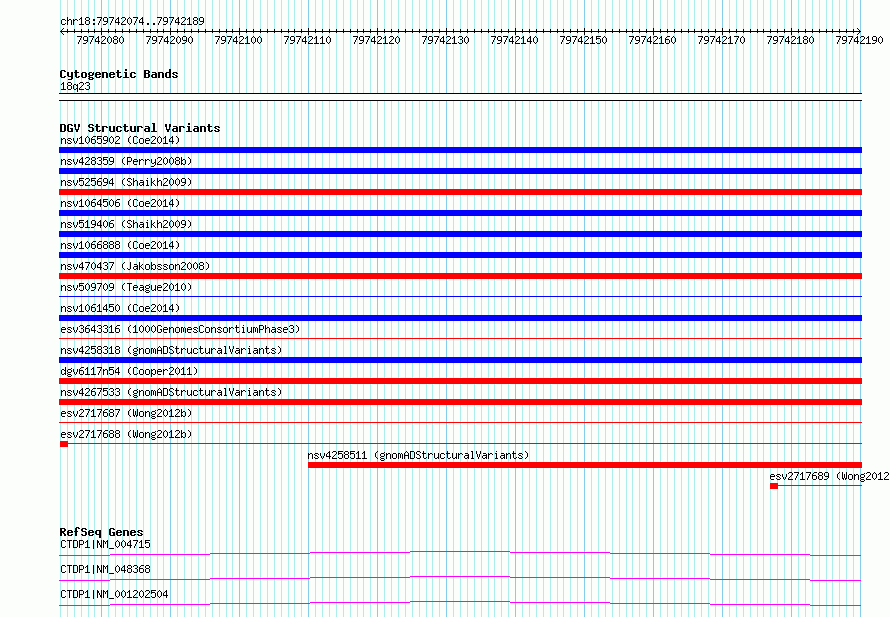
Task: Click the nsv1065902 (Coe2014) variant label
Action: pos(120,140)
